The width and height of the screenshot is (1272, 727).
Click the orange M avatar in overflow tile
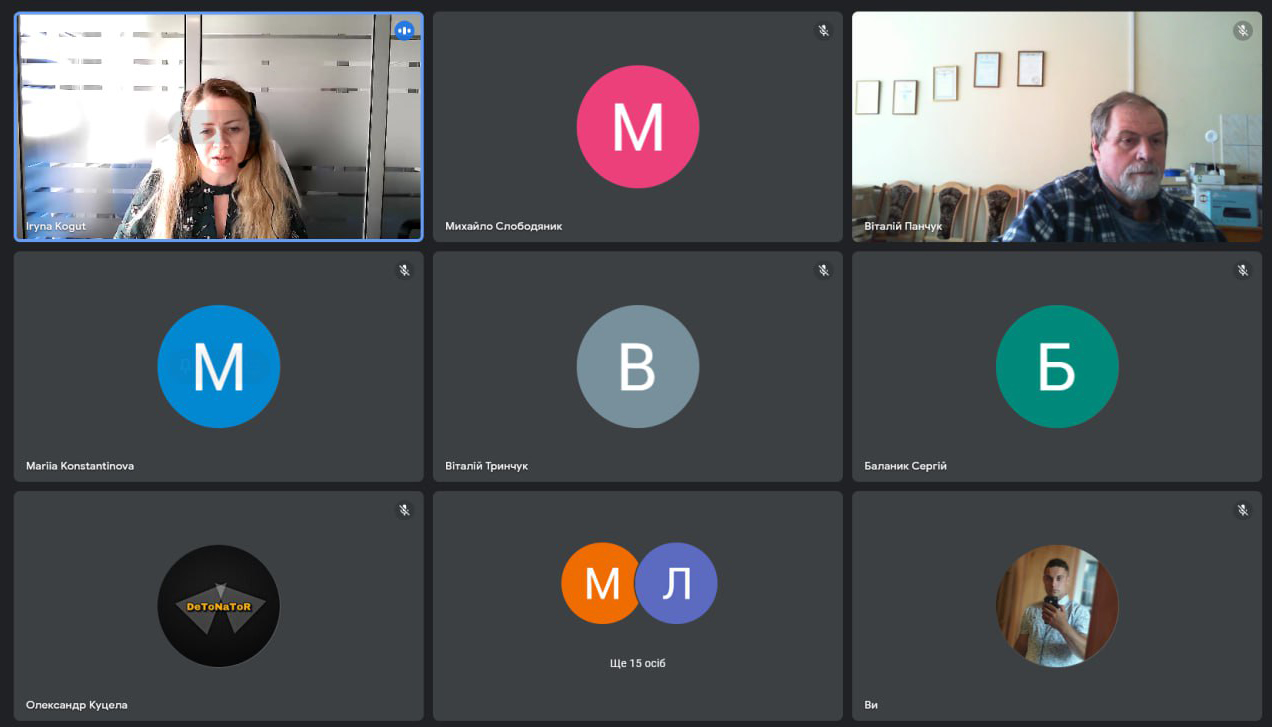coord(598,584)
